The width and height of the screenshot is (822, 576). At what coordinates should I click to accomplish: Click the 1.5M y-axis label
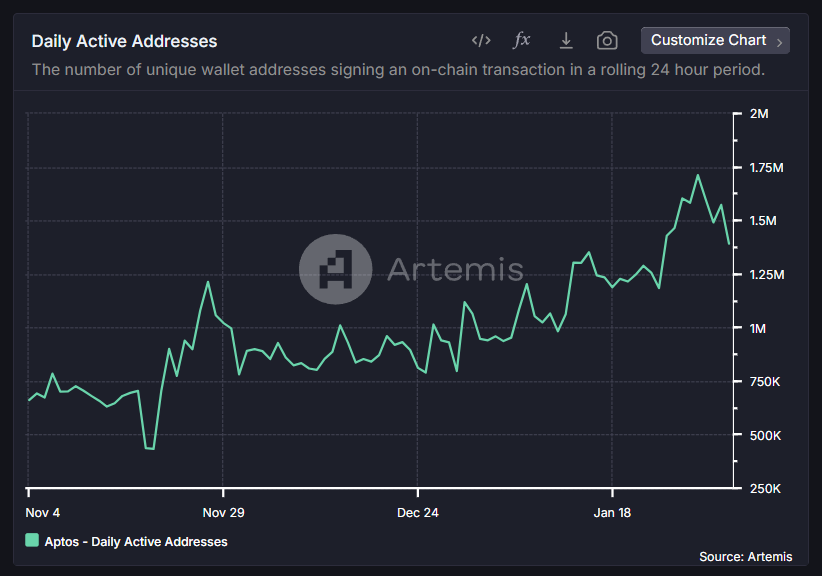coord(763,221)
